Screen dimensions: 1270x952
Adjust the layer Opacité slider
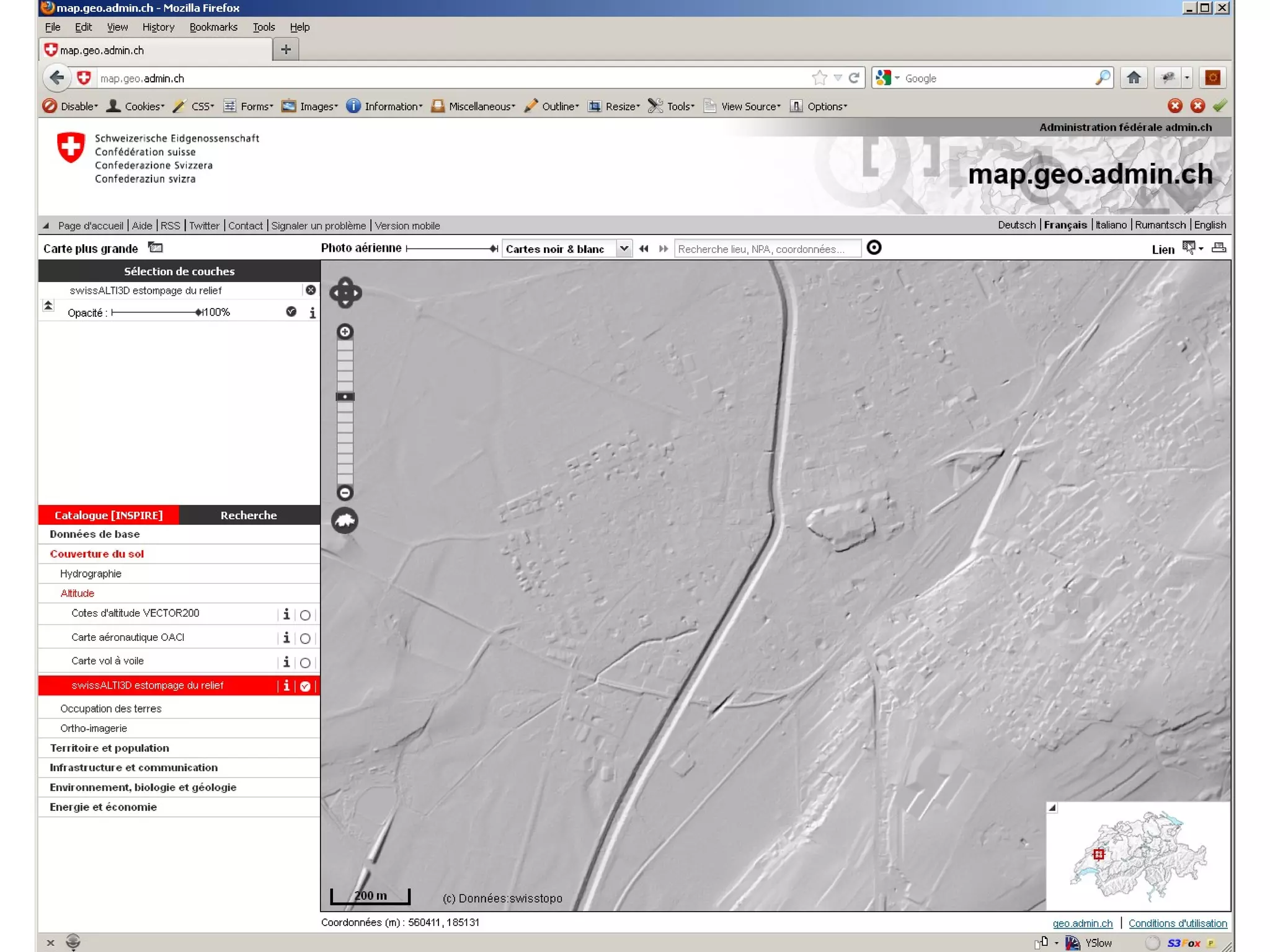(198, 312)
